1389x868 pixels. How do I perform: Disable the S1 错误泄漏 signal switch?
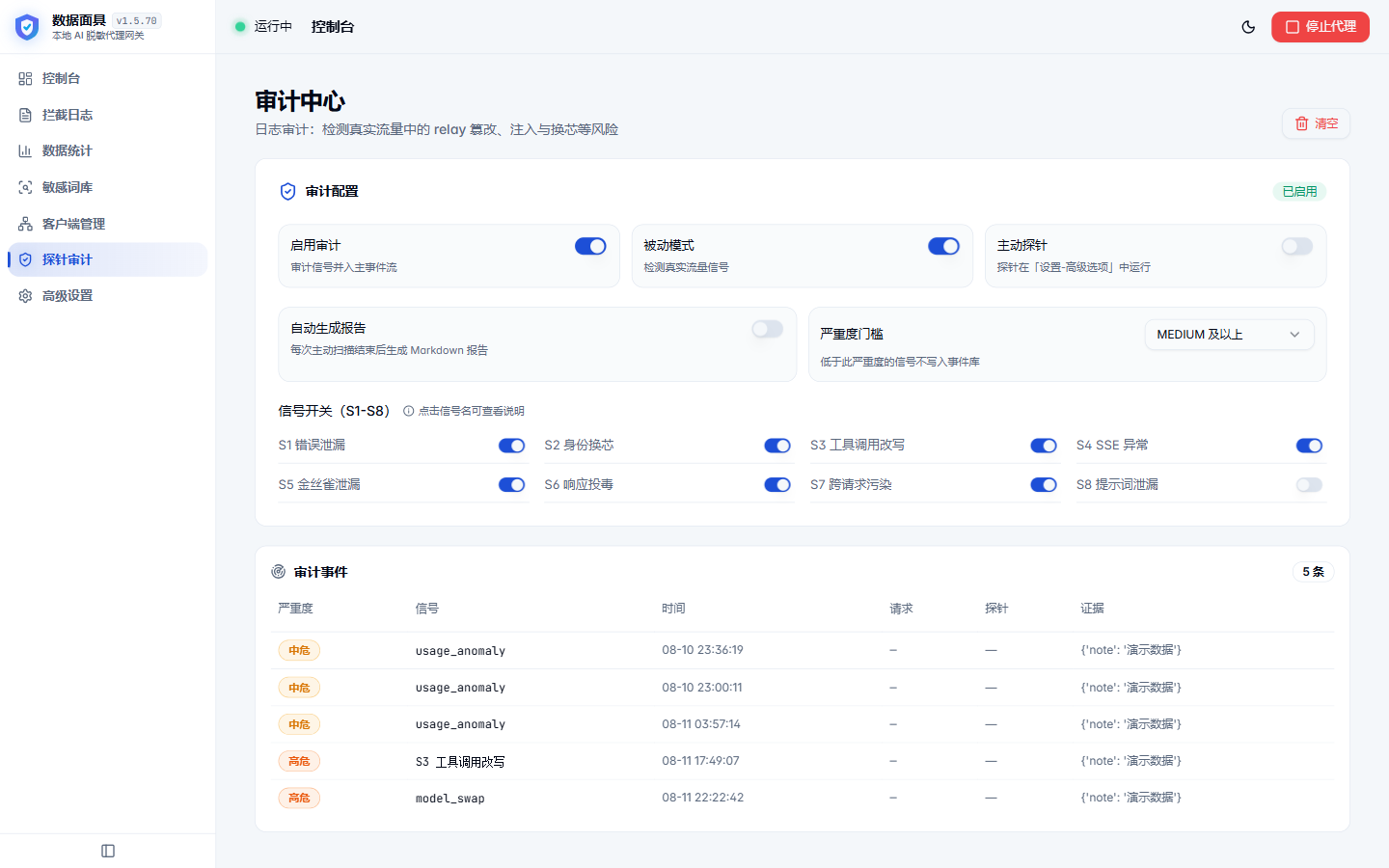[511, 446]
